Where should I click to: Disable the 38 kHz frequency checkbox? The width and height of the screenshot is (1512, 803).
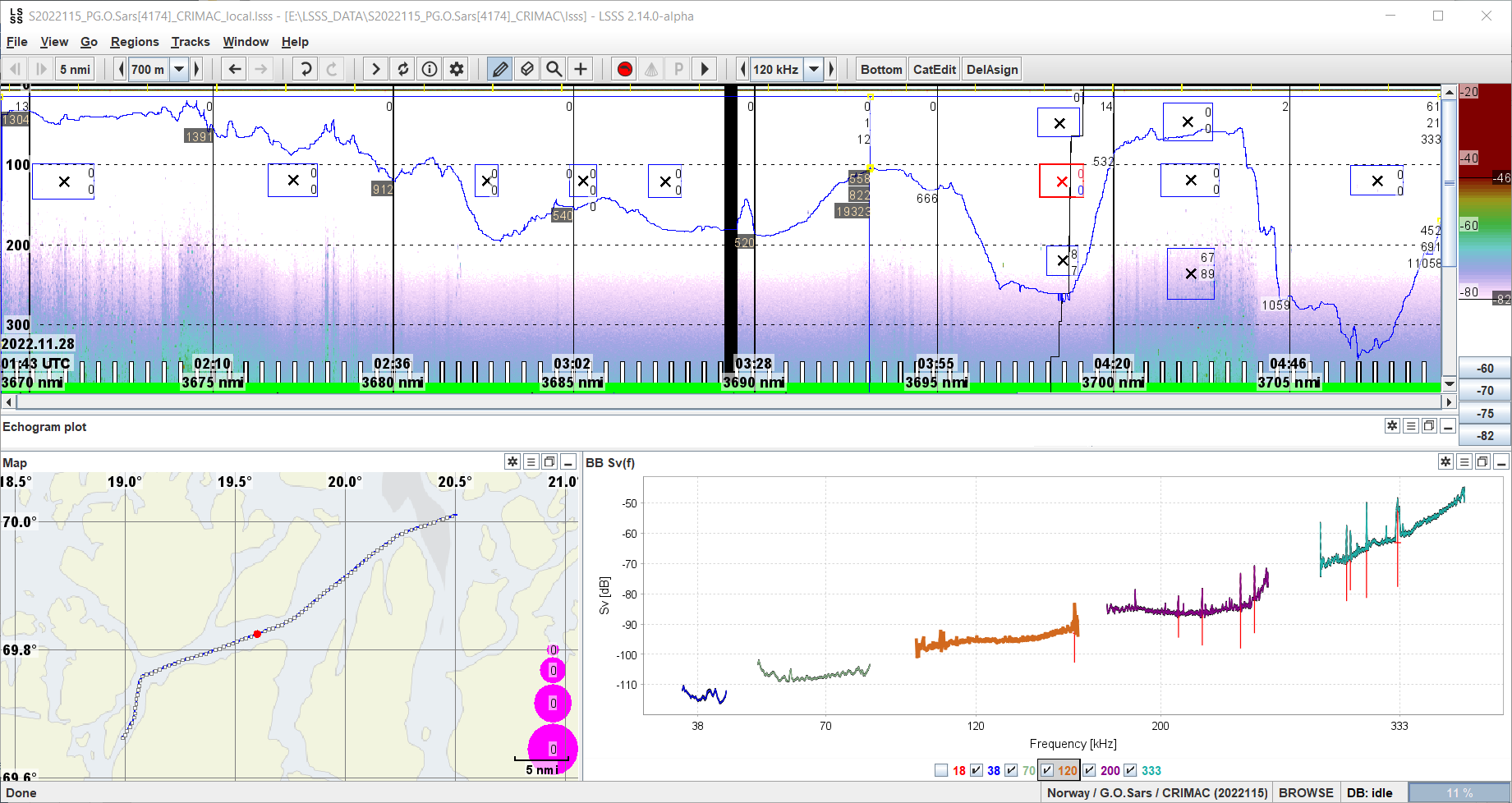tap(977, 770)
